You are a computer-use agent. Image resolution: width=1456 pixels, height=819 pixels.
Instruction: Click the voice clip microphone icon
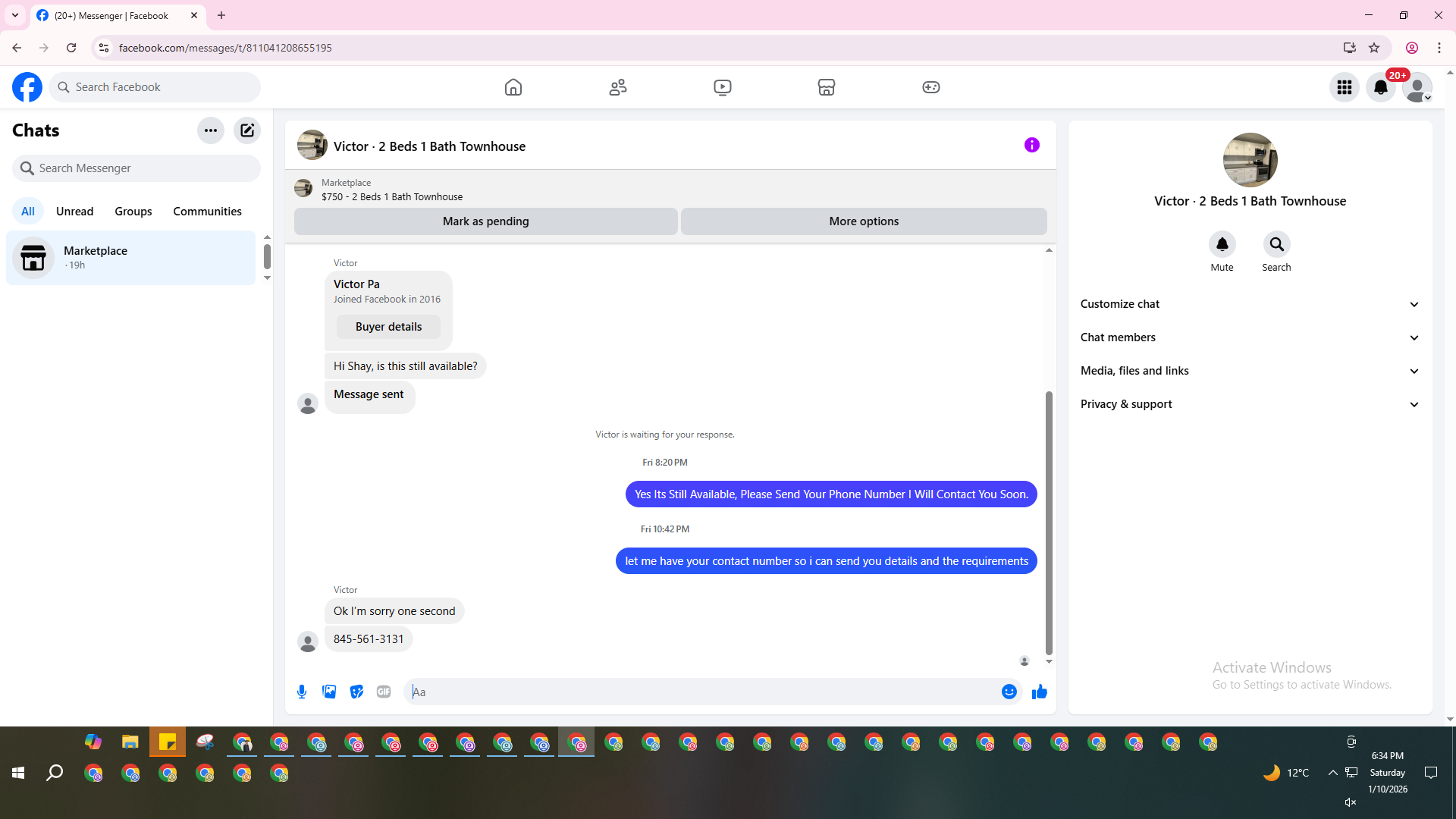(x=302, y=692)
